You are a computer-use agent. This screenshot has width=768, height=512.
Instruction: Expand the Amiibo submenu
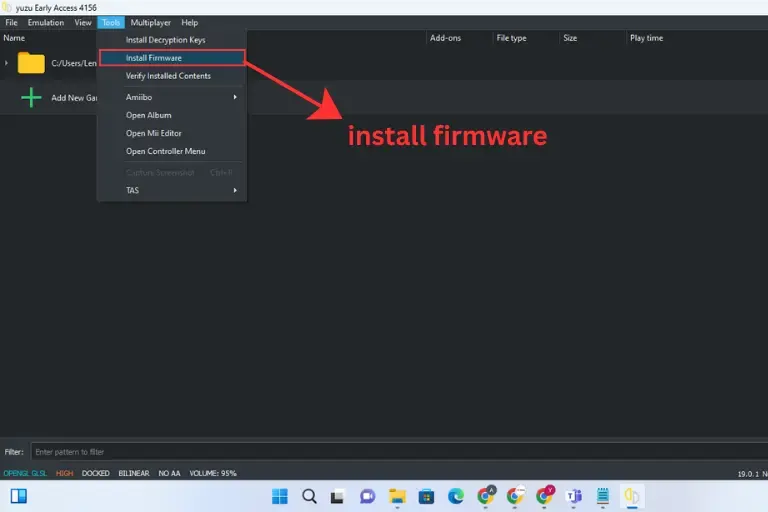171,97
